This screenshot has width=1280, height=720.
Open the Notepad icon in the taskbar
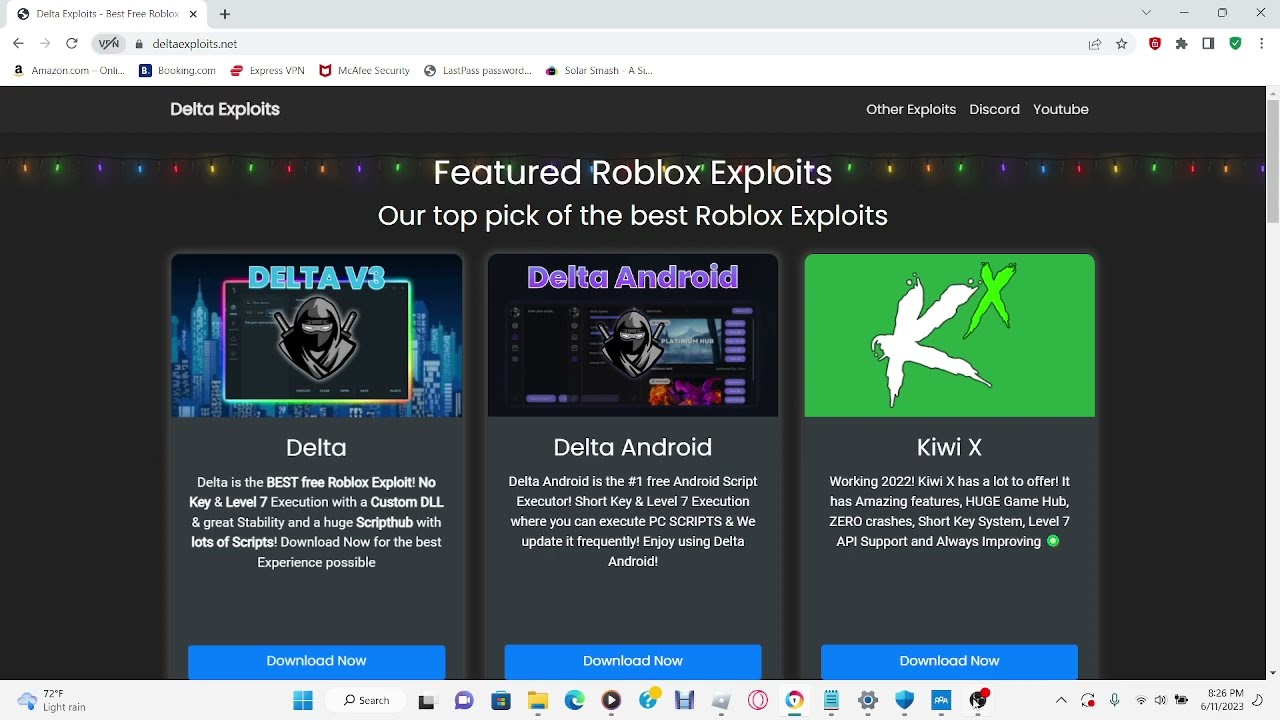pyautogui.click(x=831, y=700)
